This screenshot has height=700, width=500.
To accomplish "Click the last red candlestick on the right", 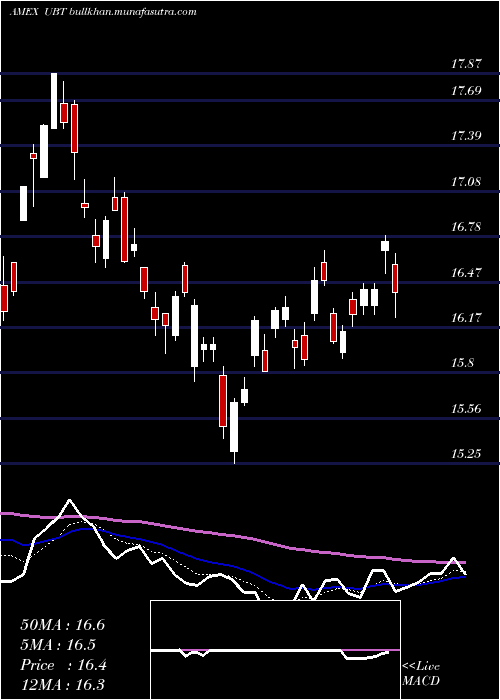I will pos(395,279).
